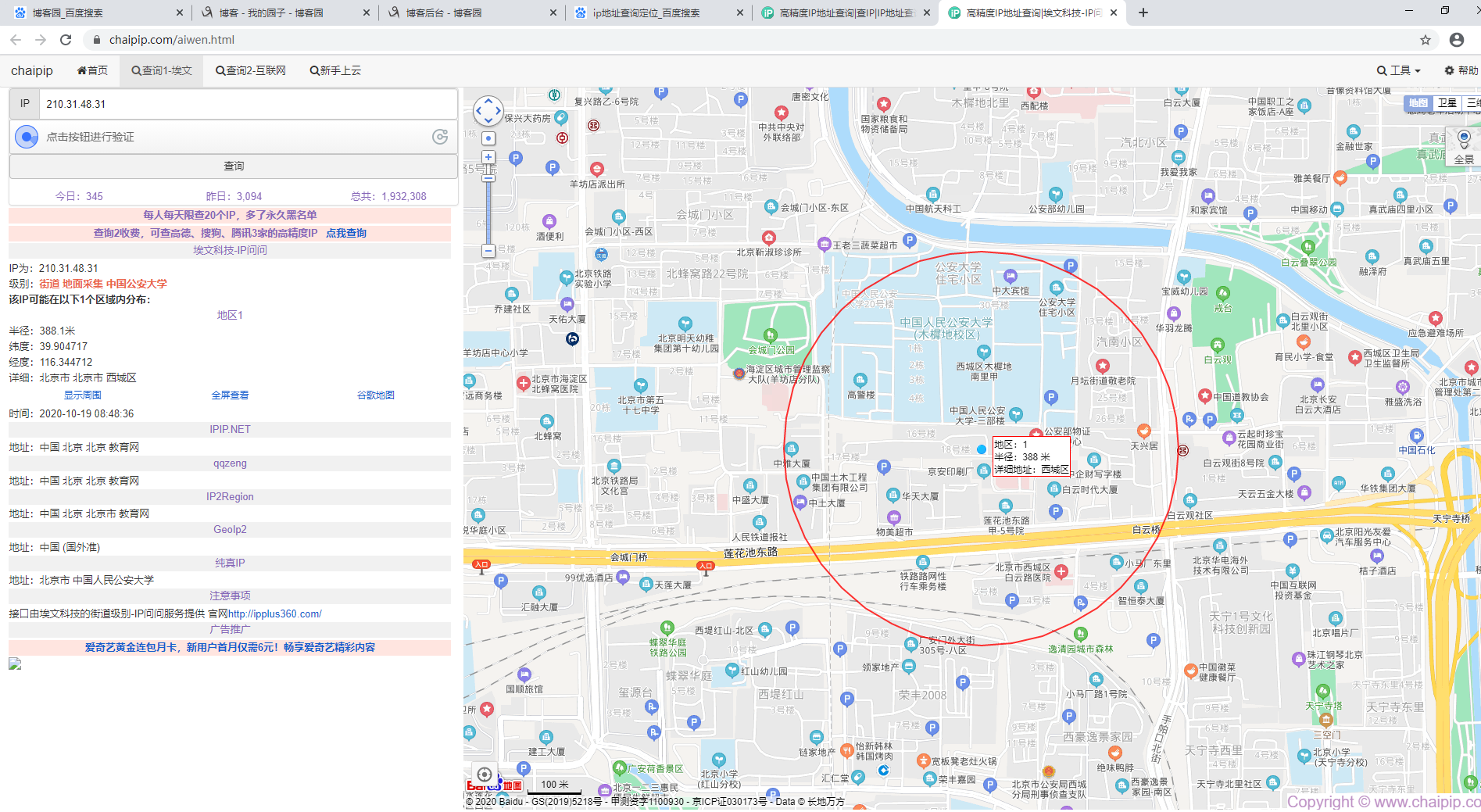Viewport: 1481px width, 812px height.
Task: Click the 显示周围 link
Action: [83, 395]
